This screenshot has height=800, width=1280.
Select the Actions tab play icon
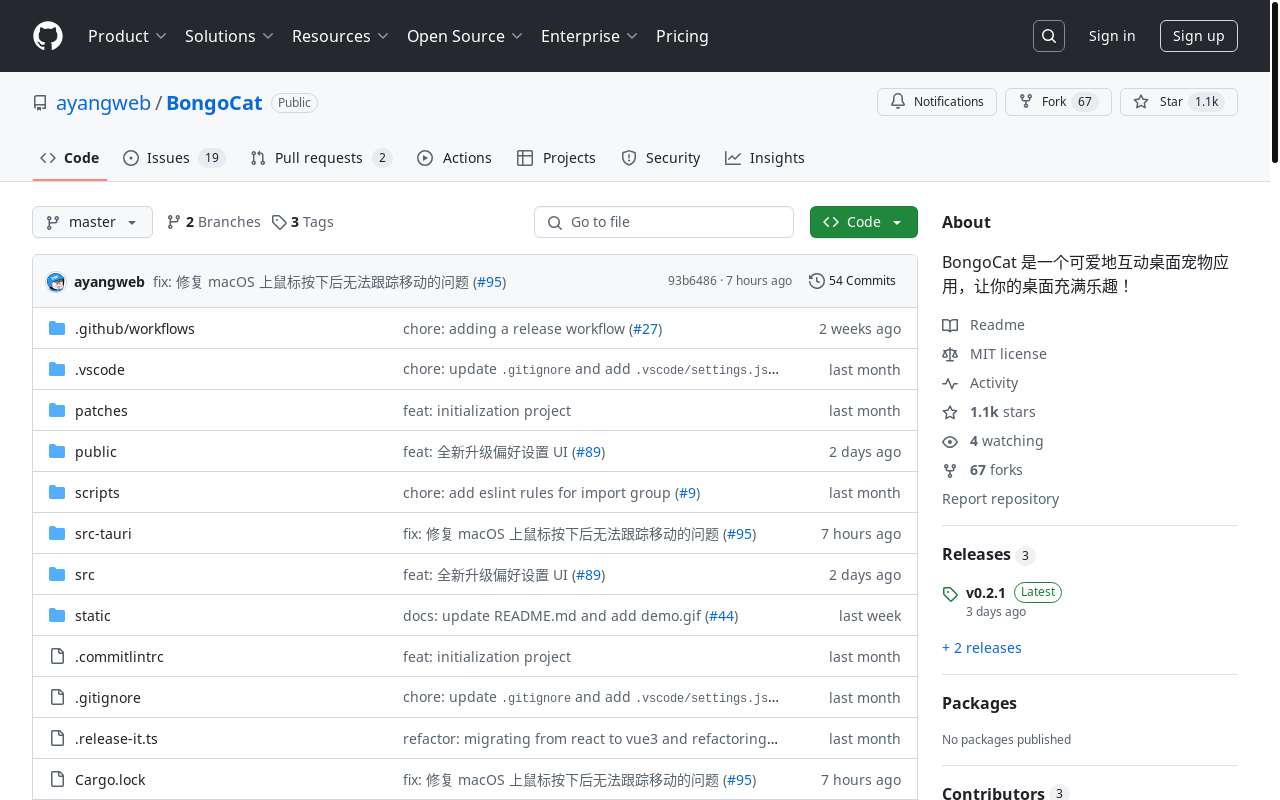pos(425,158)
